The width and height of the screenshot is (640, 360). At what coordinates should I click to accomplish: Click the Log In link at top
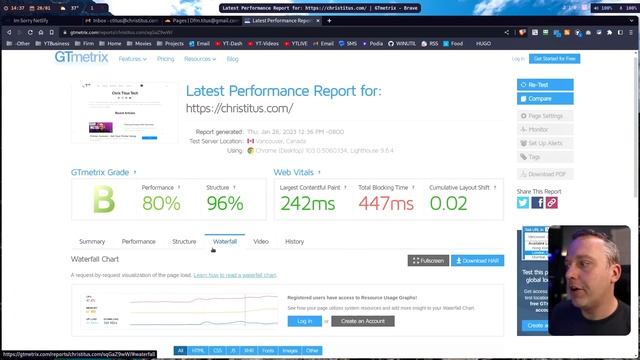[x=518, y=59]
